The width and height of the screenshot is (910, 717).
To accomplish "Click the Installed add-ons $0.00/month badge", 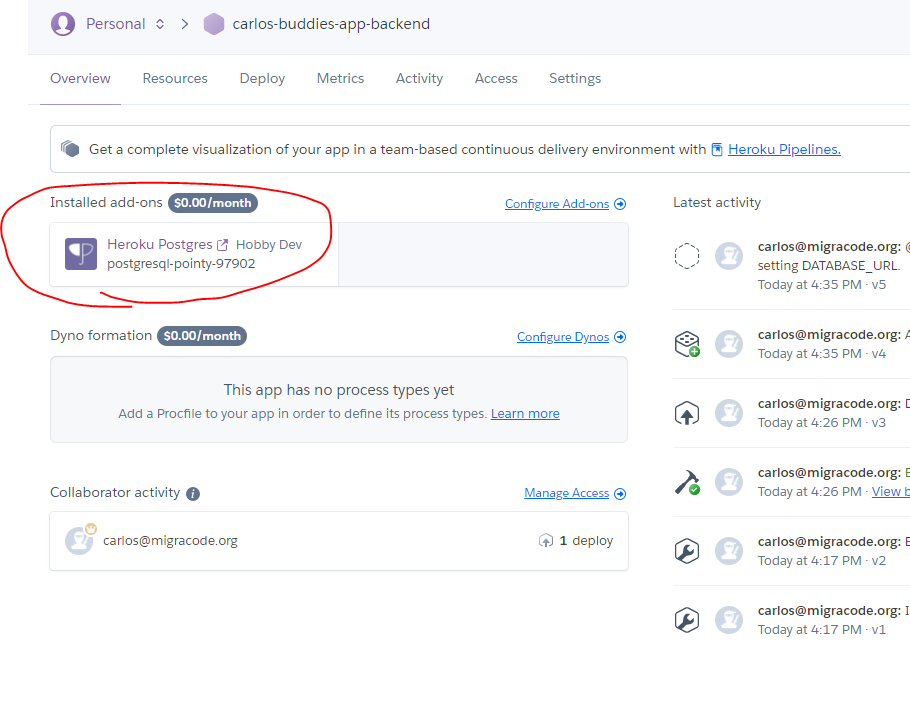I will click(213, 203).
